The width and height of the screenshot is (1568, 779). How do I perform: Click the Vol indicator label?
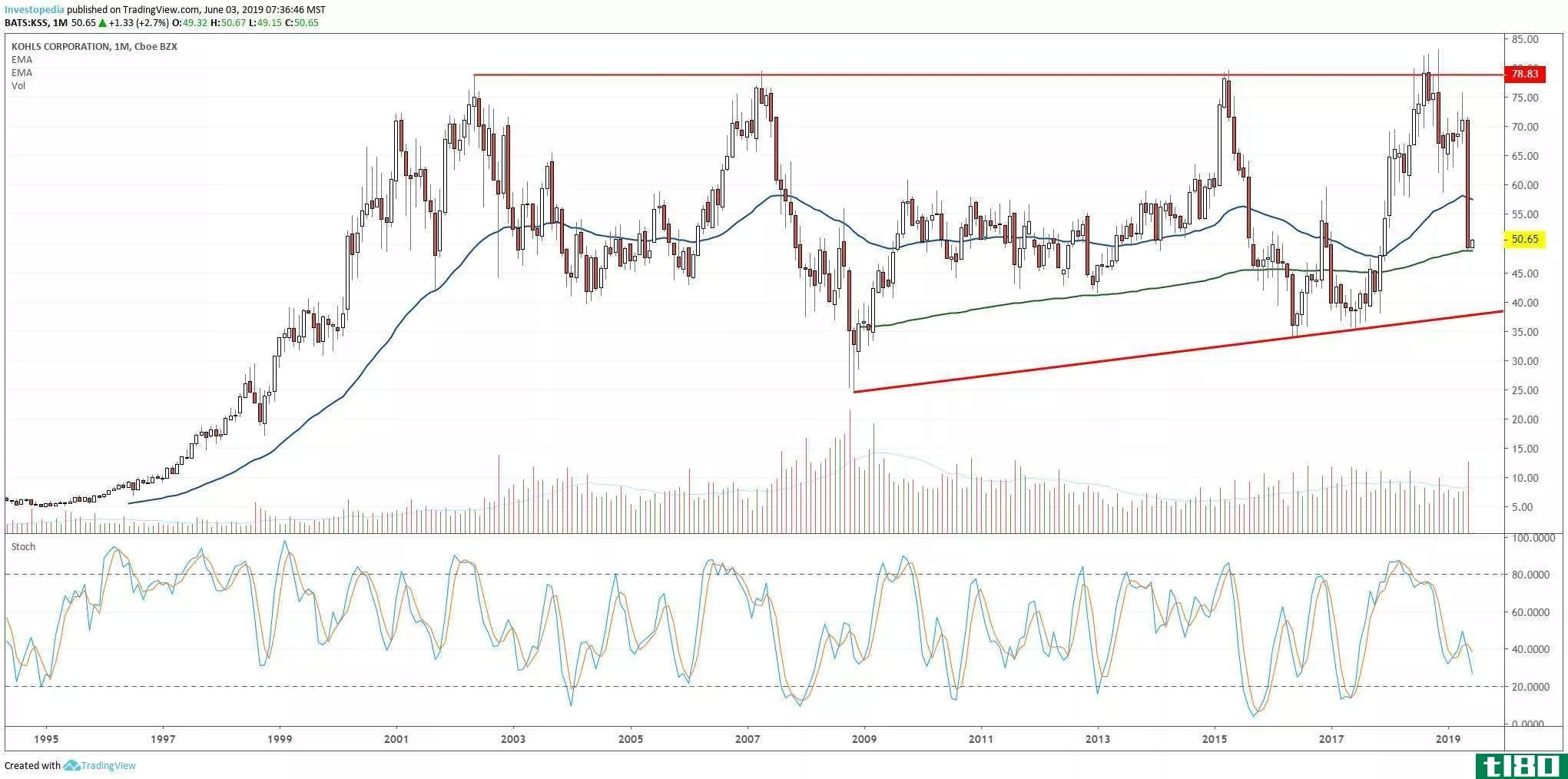tap(18, 86)
